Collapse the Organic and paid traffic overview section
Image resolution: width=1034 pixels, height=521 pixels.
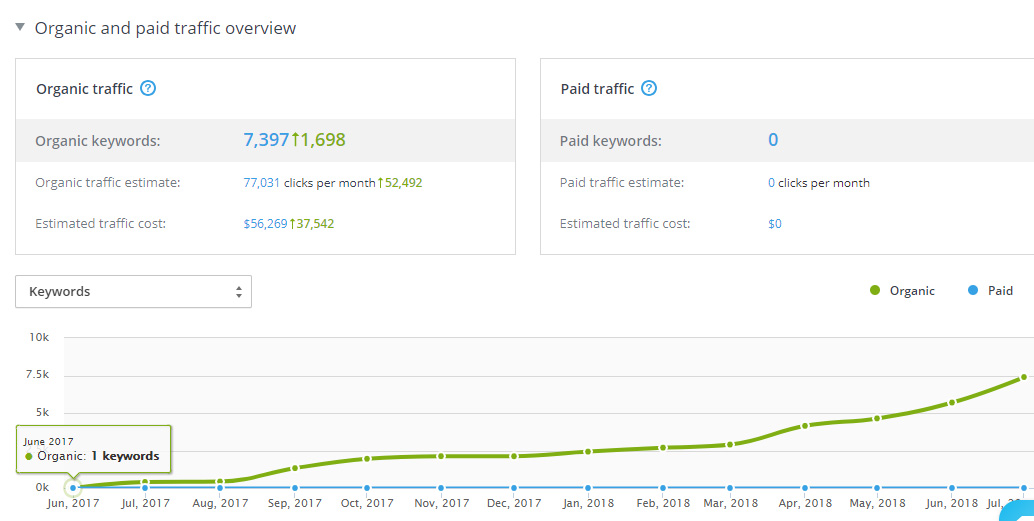pos(20,28)
